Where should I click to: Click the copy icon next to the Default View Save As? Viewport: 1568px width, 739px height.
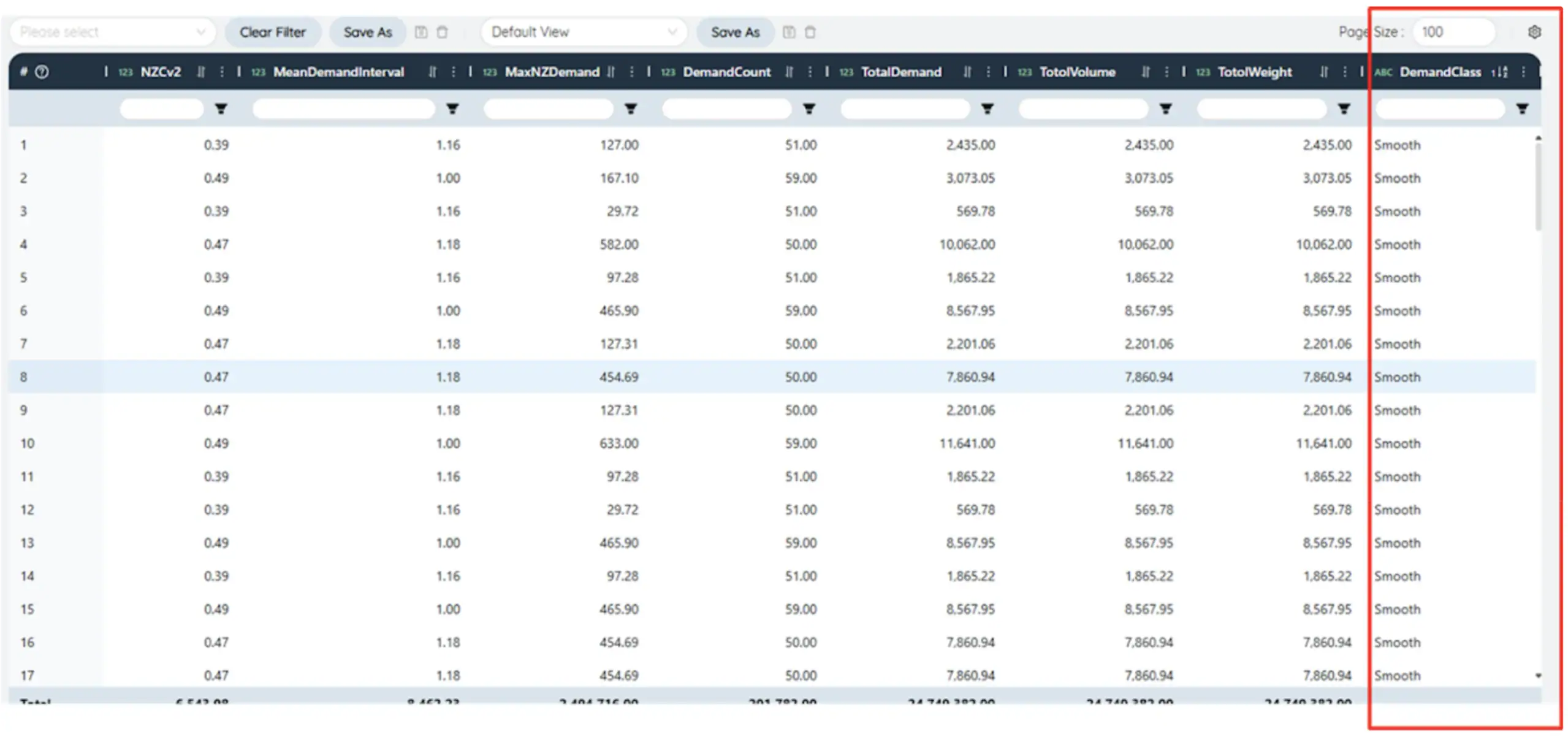(790, 33)
